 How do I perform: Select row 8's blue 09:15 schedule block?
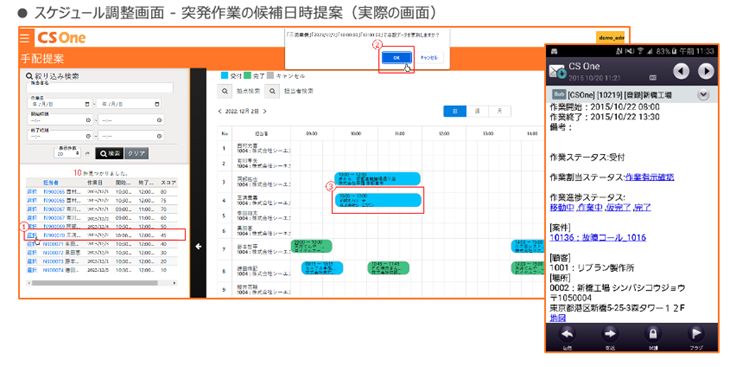[322, 268]
